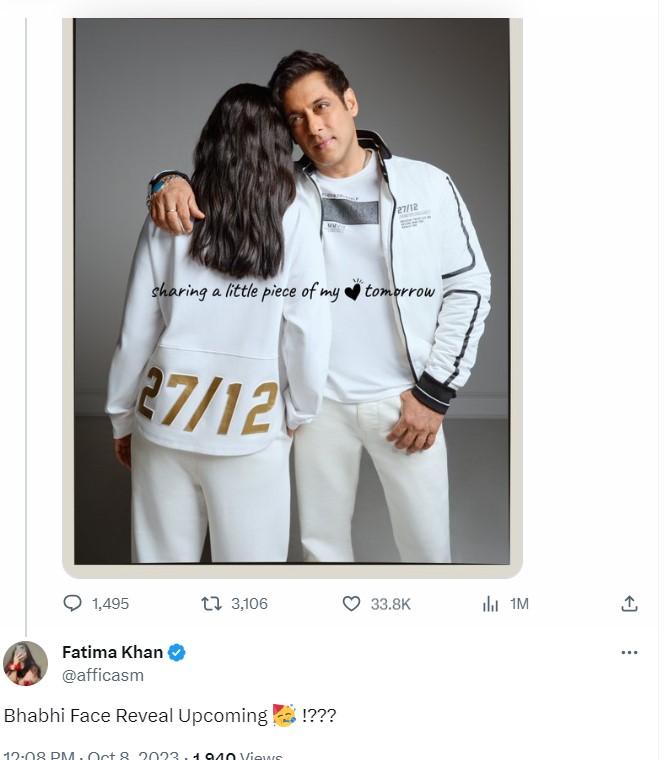Click the 1M views count
Image resolution: width=672 pixels, height=760 pixels.
click(519, 603)
